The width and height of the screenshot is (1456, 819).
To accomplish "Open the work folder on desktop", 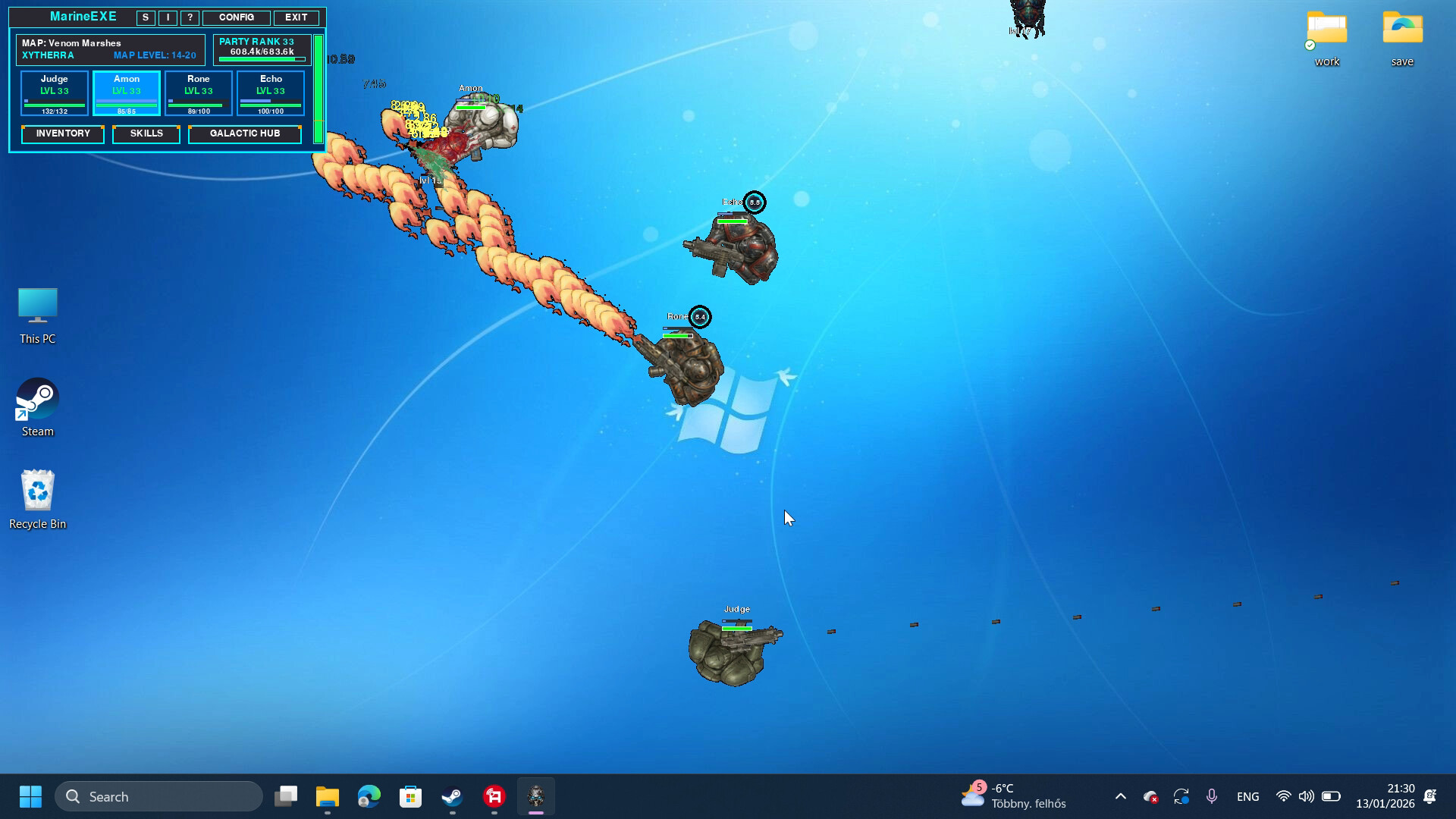I will (x=1326, y=32).
